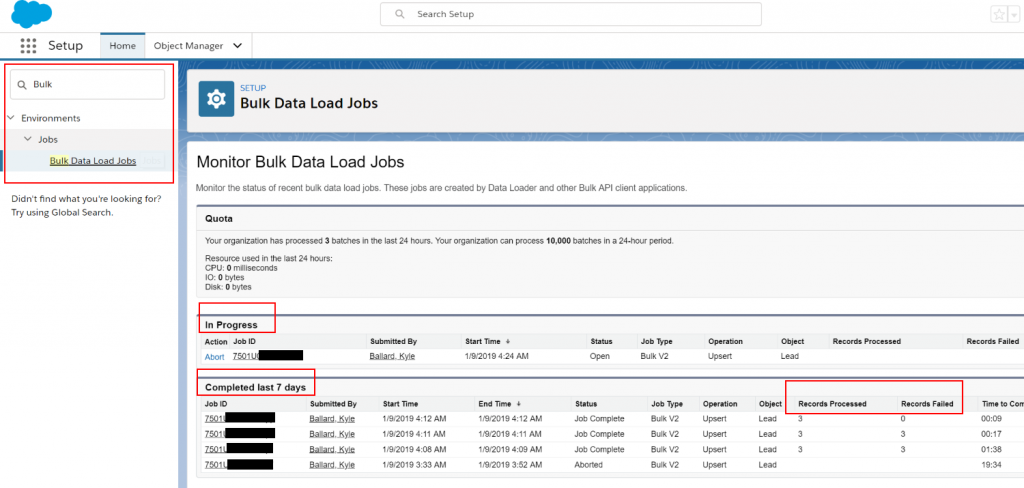Open the Object Manager tab
1024x488 pixels.
pos(188,46)
